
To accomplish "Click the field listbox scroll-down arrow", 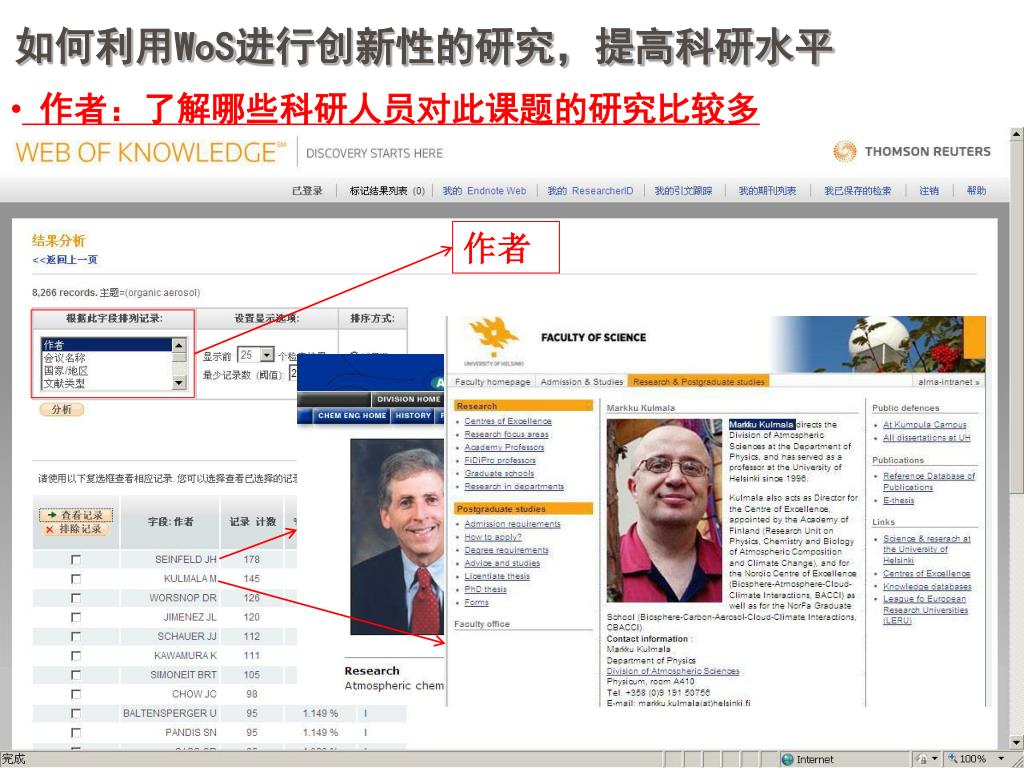I will (x=179, y=383).
